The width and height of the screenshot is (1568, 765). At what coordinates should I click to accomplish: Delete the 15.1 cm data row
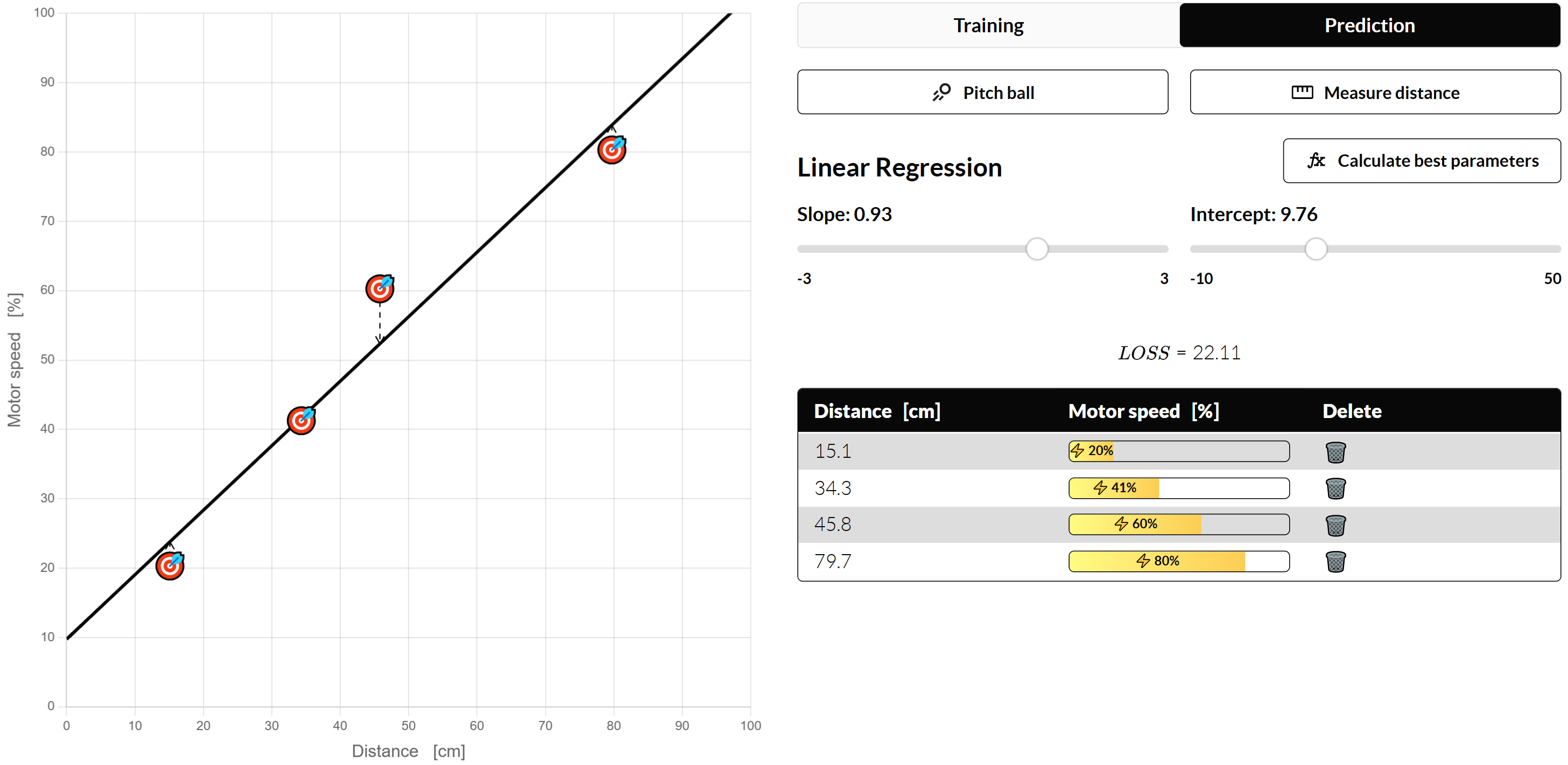(1335, 451)
